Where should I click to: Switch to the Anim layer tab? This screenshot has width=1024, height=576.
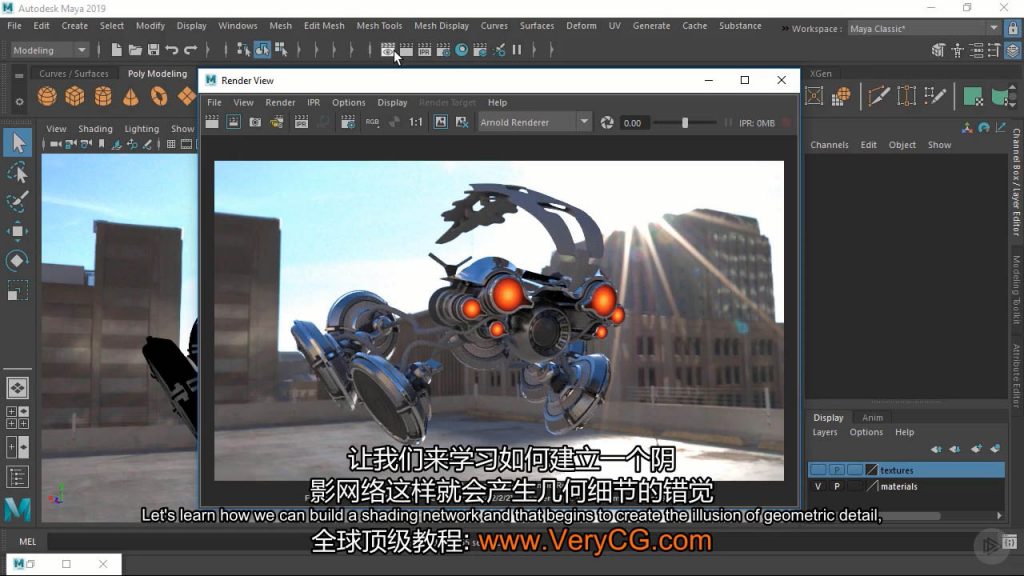[872, 418]
